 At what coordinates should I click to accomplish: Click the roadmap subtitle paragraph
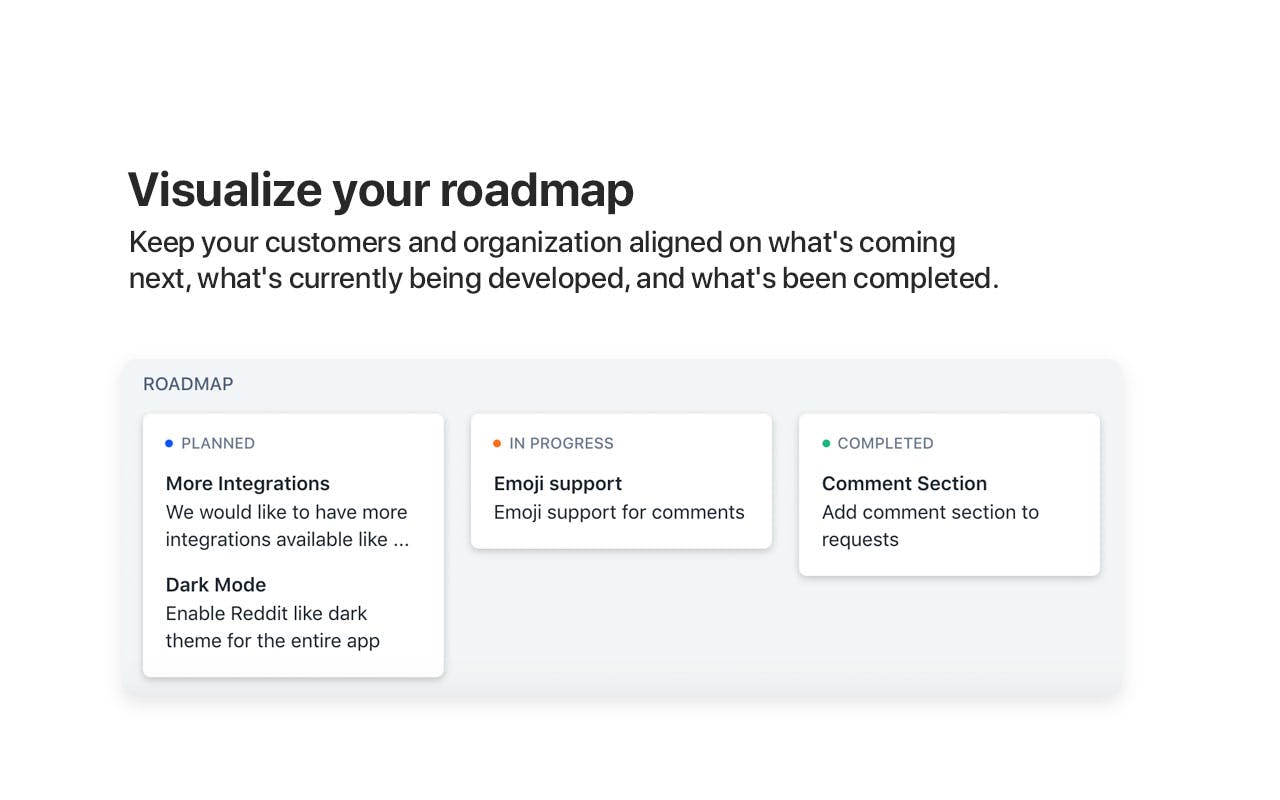coord(564,260)
